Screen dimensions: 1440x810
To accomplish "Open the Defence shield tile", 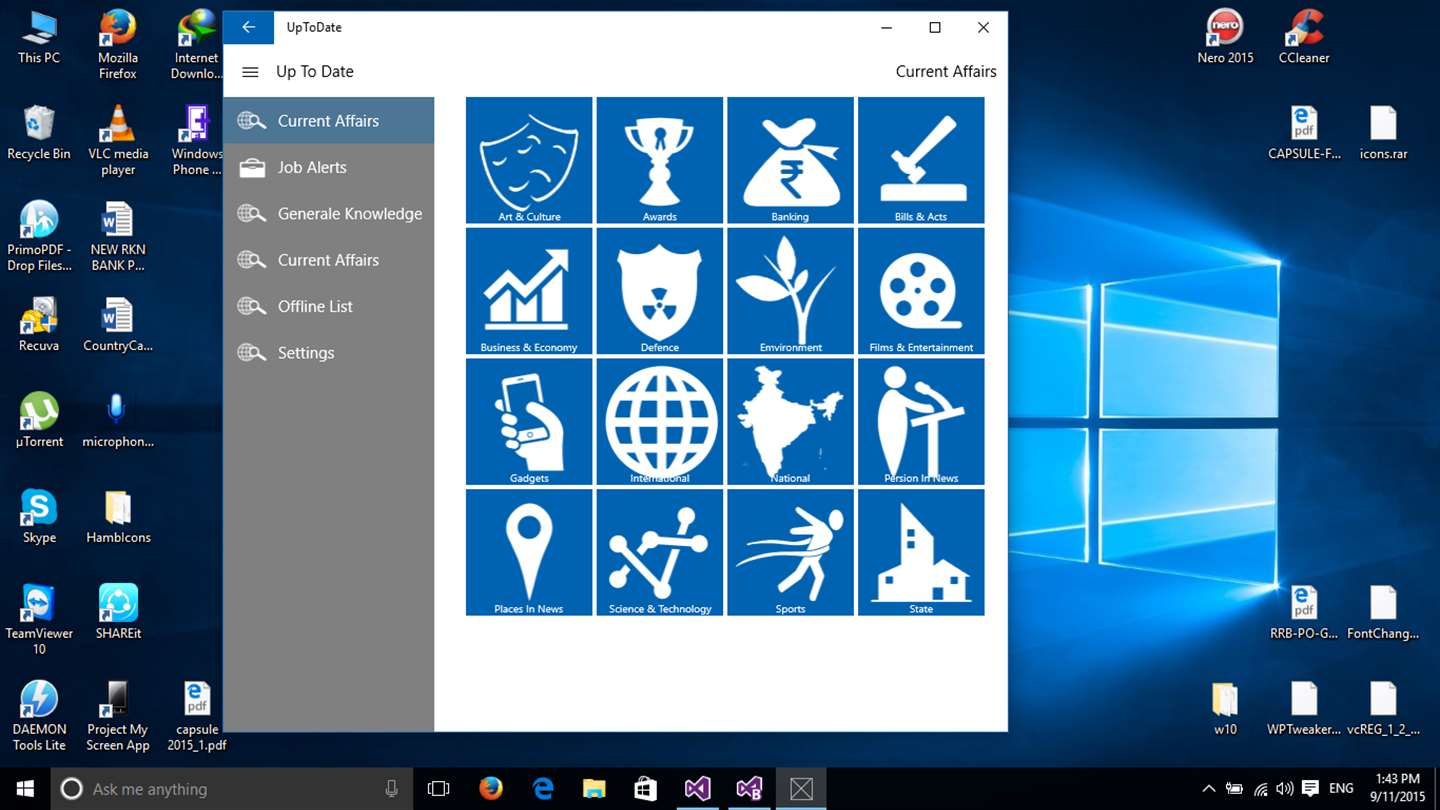I will click(x=660, y=291).
